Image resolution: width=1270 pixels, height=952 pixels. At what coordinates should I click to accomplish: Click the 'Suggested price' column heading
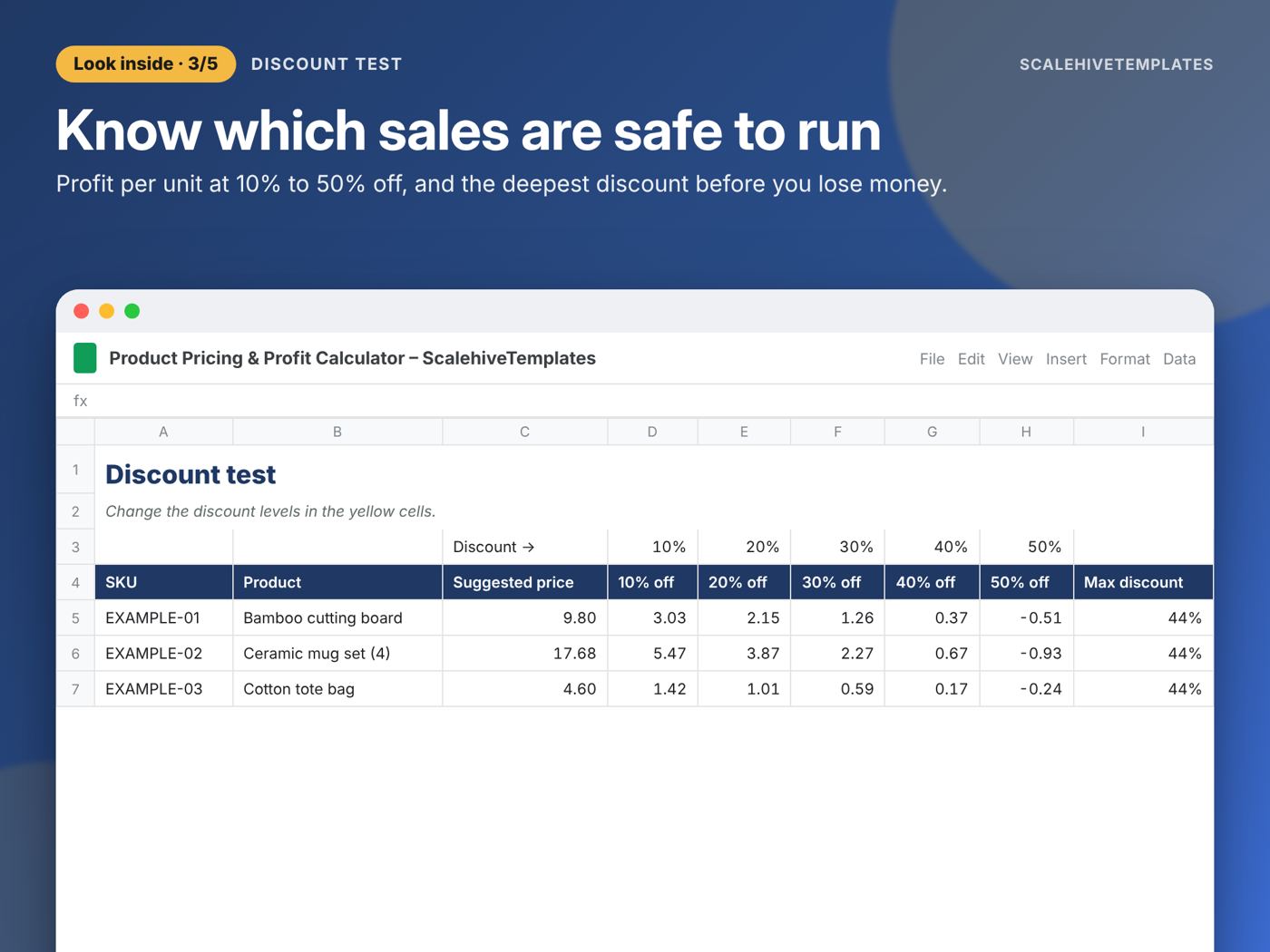pos(524,582)
